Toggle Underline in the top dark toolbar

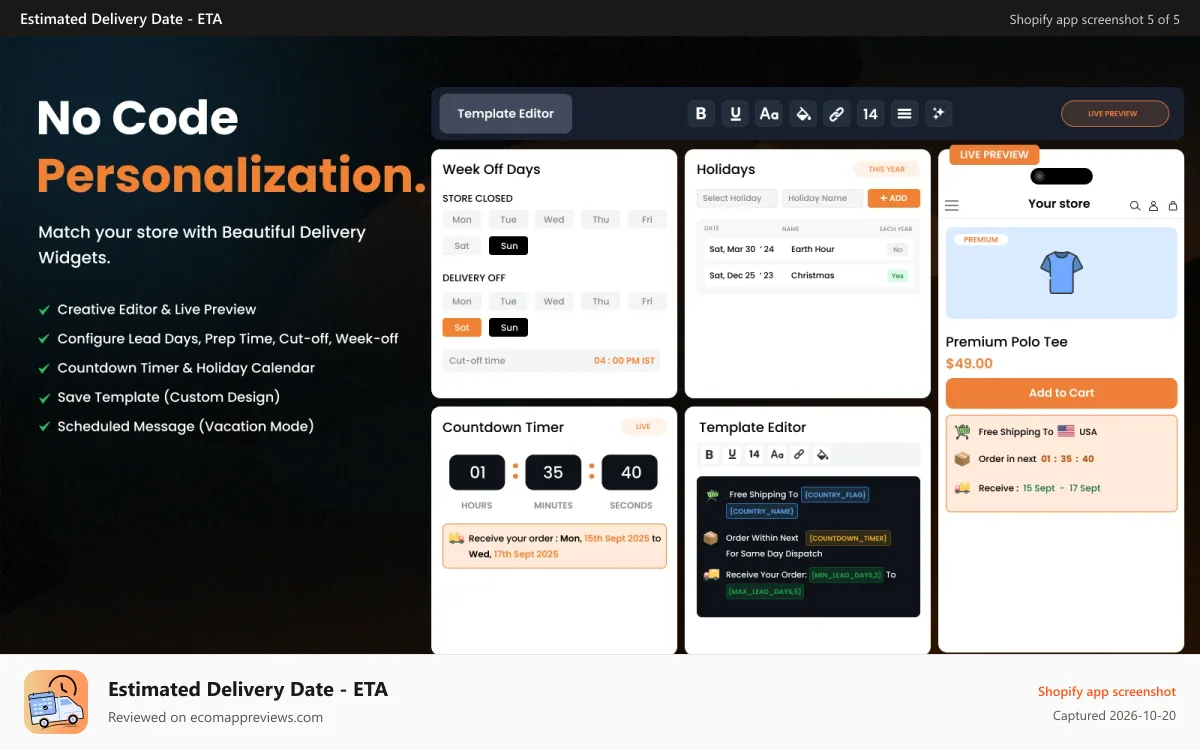pos(735,114)
